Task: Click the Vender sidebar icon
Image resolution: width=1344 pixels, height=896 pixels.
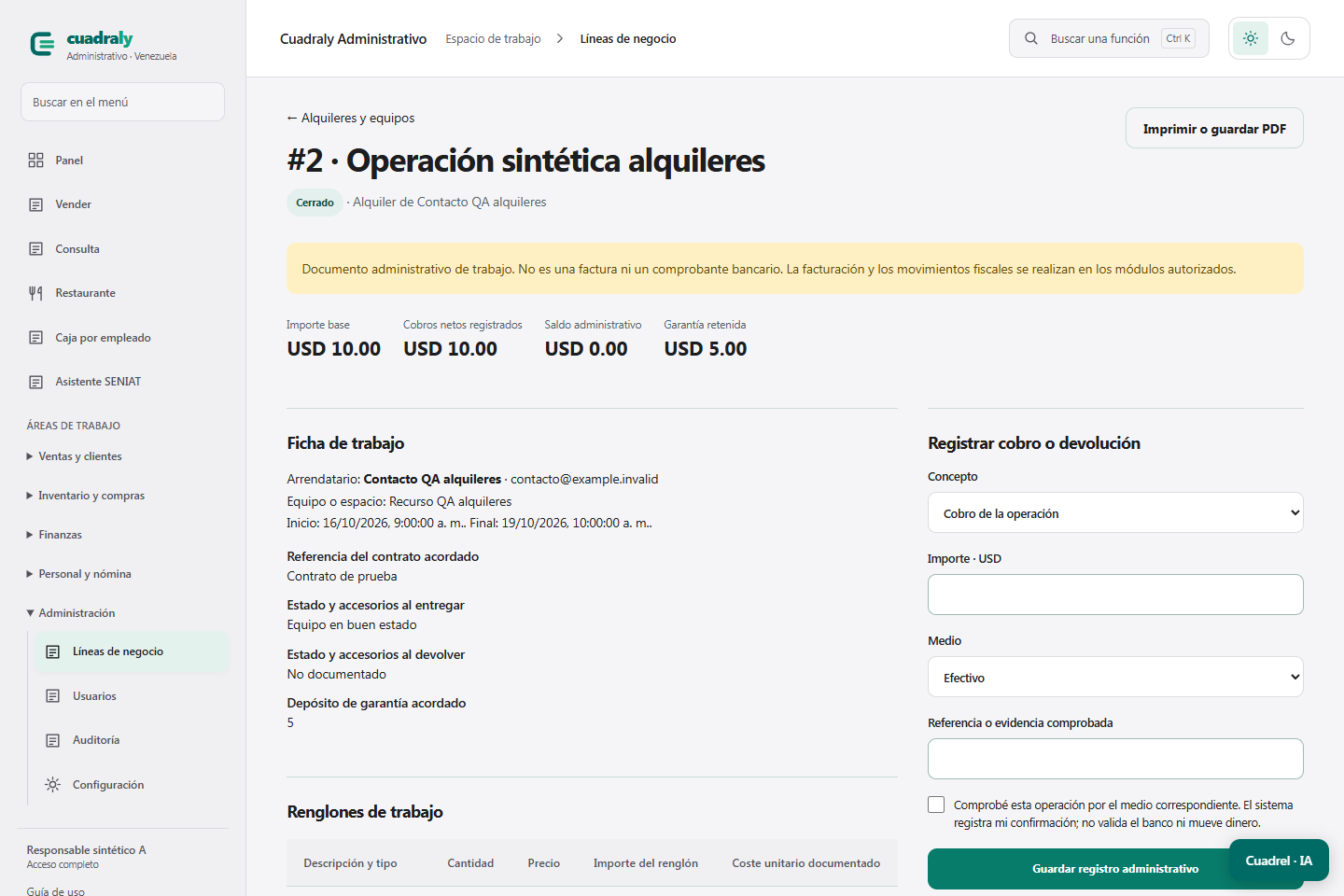Action: pyautogui.click(x=35, y=204)
